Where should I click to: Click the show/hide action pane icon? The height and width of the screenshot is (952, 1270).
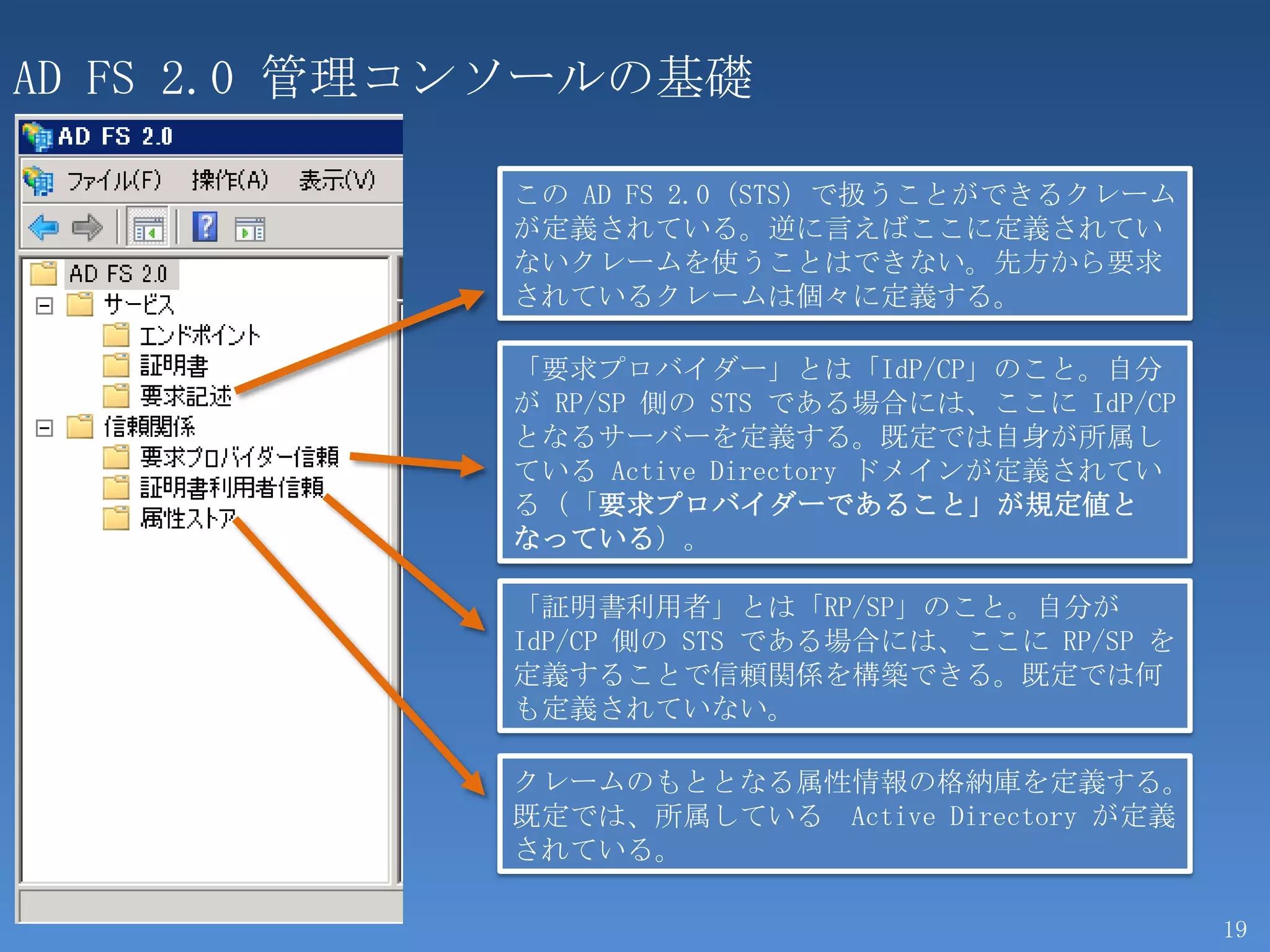point(250,229)
